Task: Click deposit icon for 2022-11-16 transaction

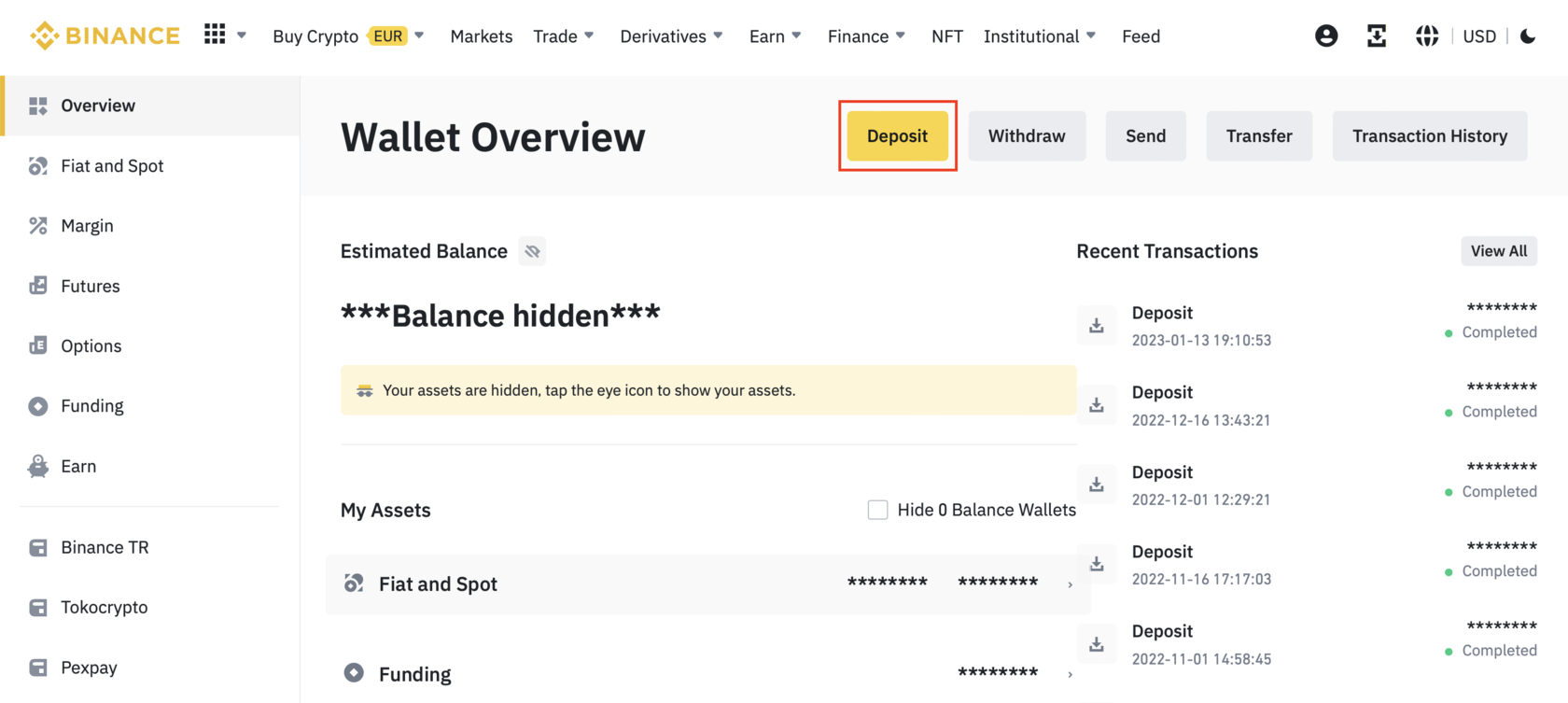Action: pos(1097,564)
